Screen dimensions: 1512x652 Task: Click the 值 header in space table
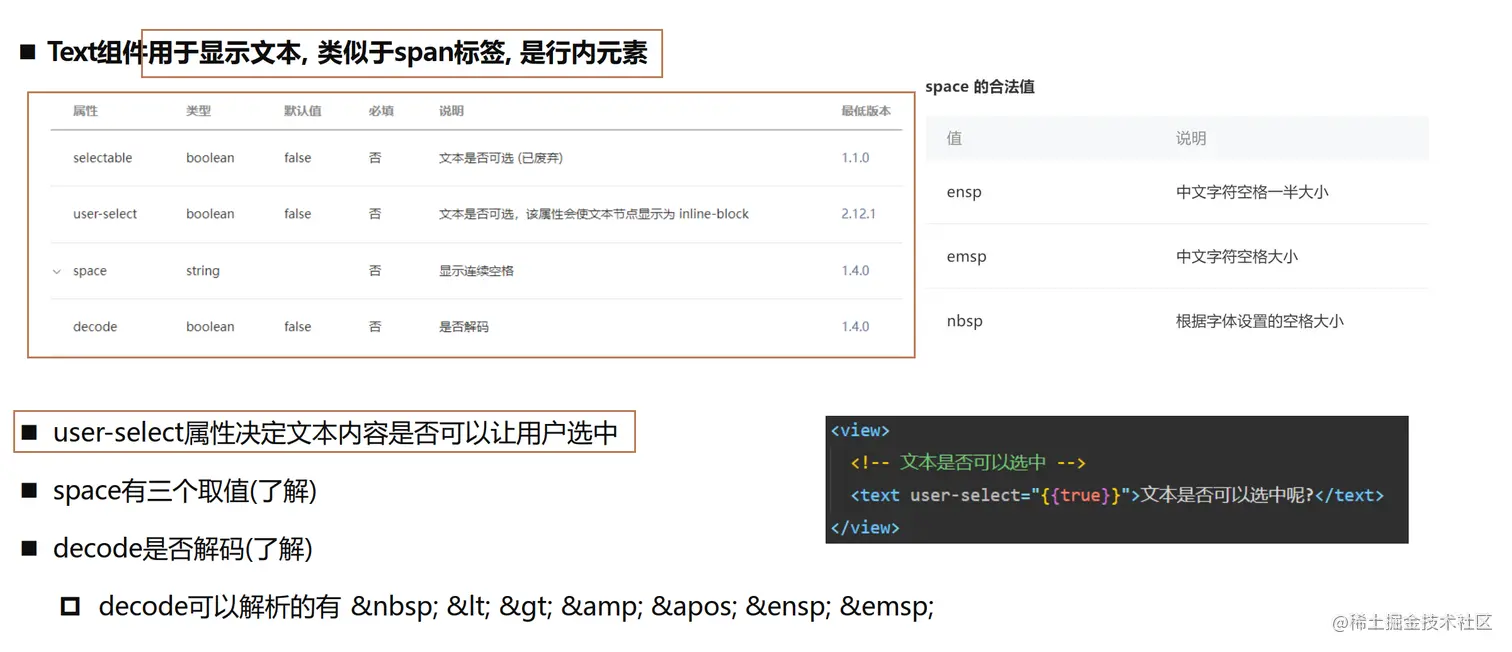[954, 138]
